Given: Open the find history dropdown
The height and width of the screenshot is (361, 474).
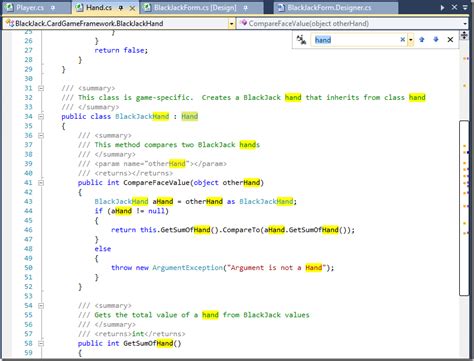Looking at the screenshot, I should click(411, 40).
